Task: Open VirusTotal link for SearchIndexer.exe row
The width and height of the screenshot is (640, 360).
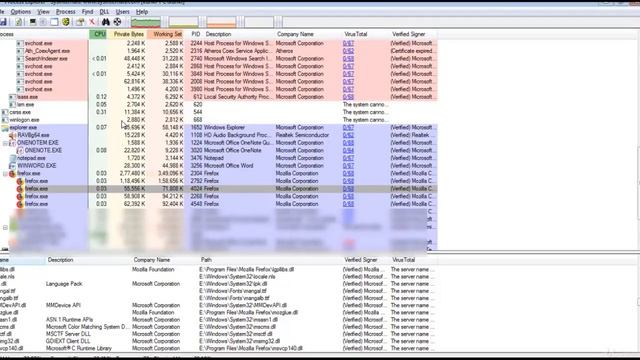Action: click(348, 59)
